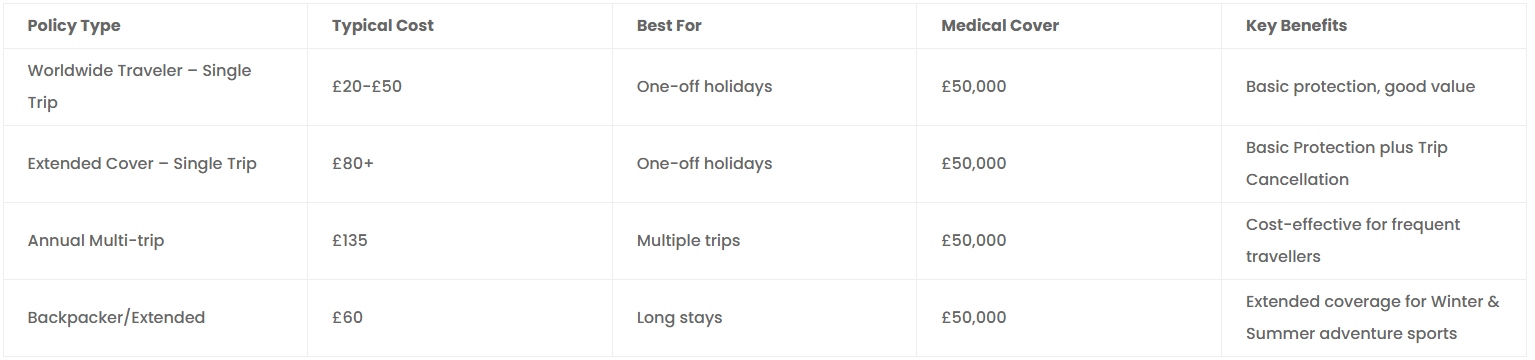Click the Typical Cost column header

(x=383, y=26)
